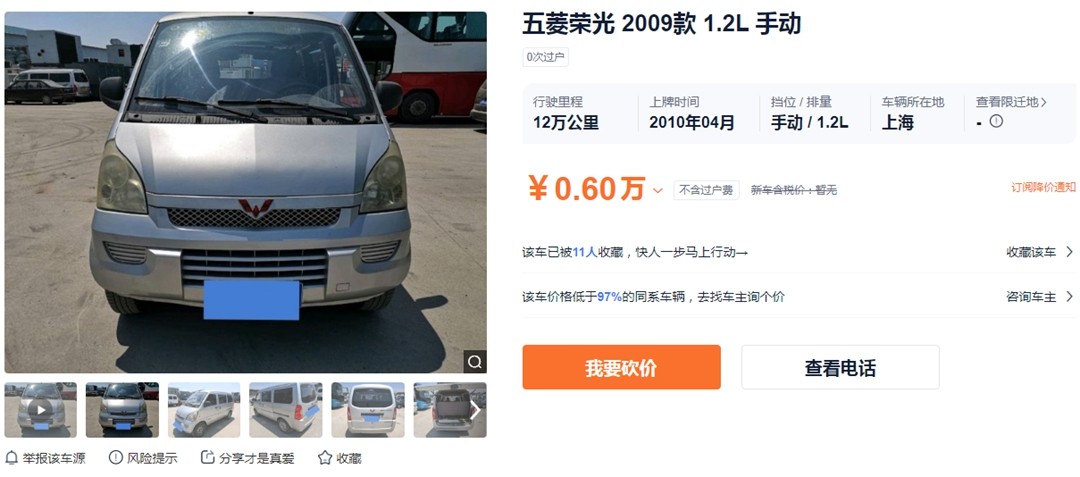Open the 风险提示 warning icon

click(115, 458)
